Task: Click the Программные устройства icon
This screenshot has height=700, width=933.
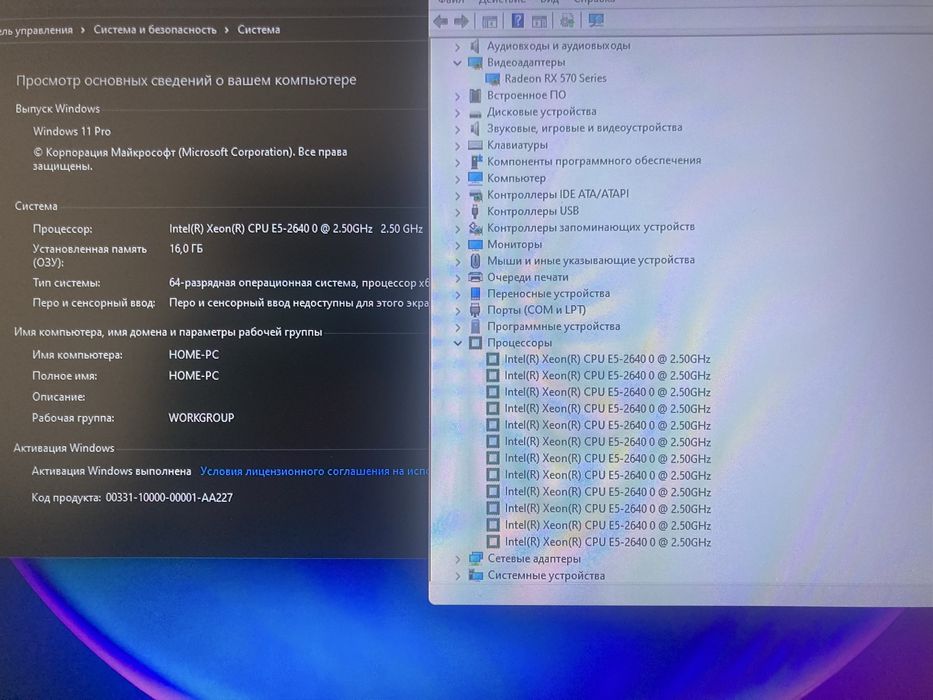Action: (475, 326)
